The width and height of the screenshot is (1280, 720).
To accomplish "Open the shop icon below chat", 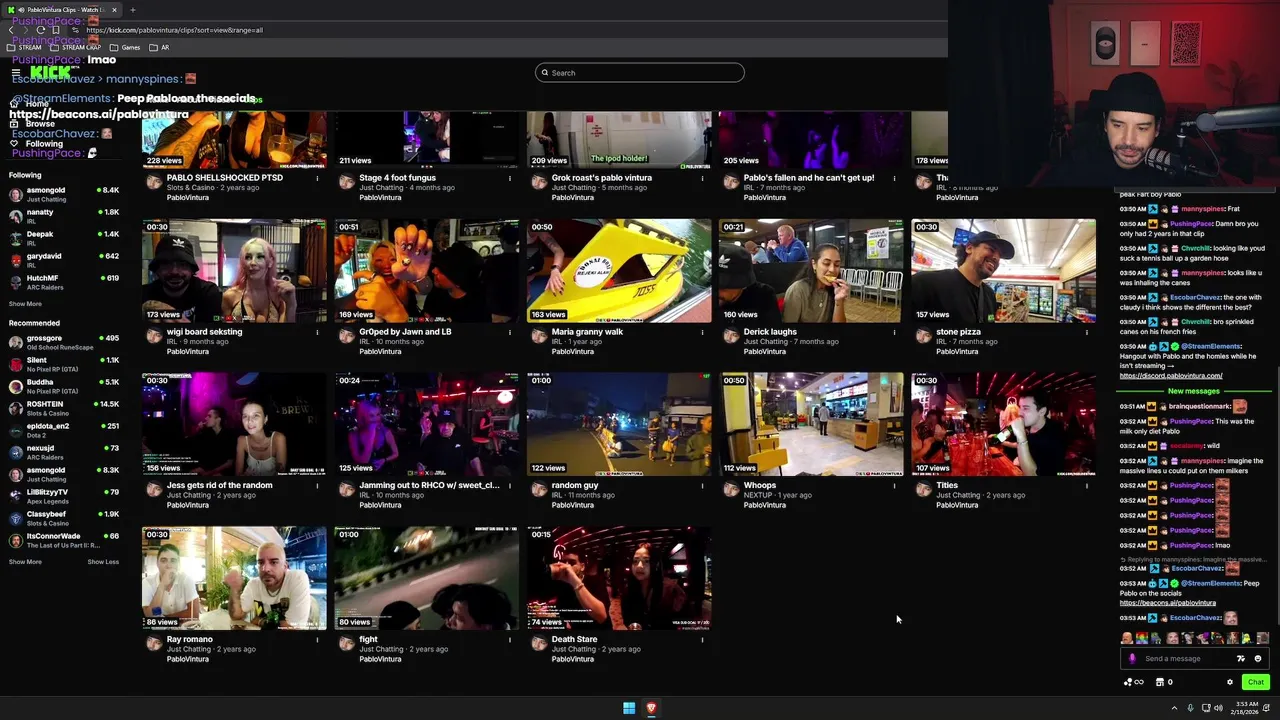I will [1160, 682].
